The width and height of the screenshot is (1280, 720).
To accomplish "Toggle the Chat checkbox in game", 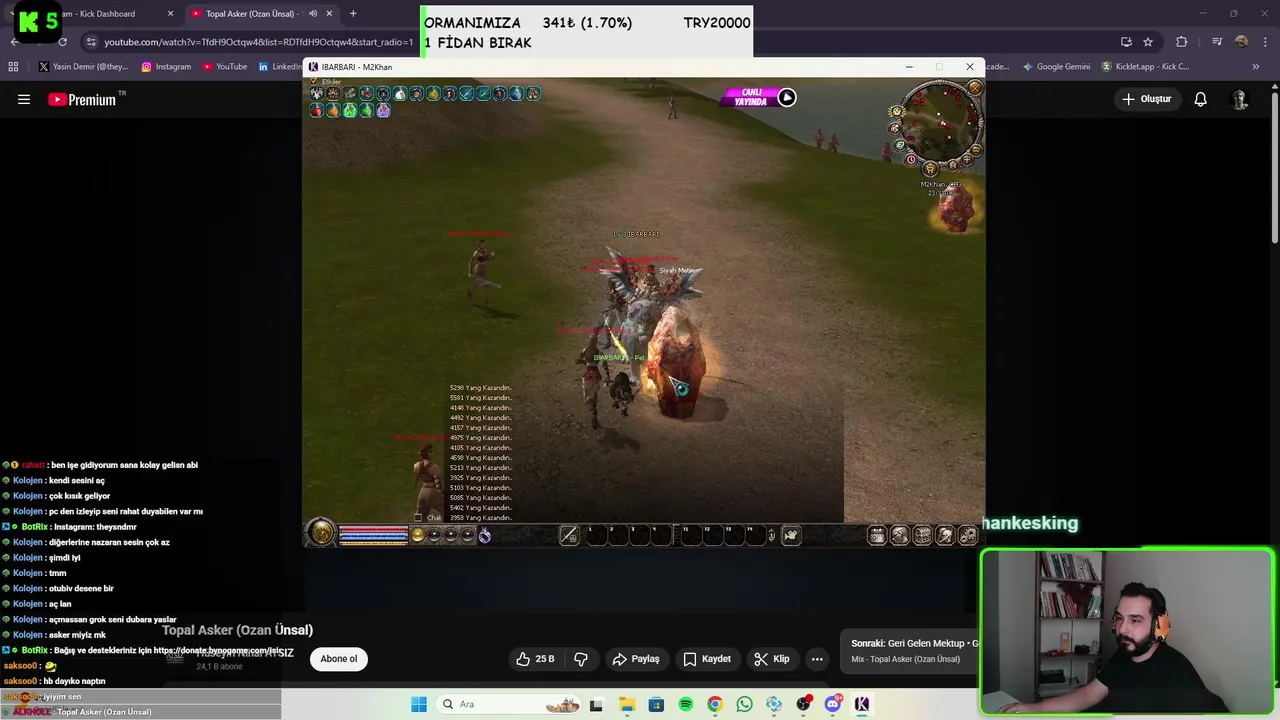I will pyautogui.click(x=418, y=518).
